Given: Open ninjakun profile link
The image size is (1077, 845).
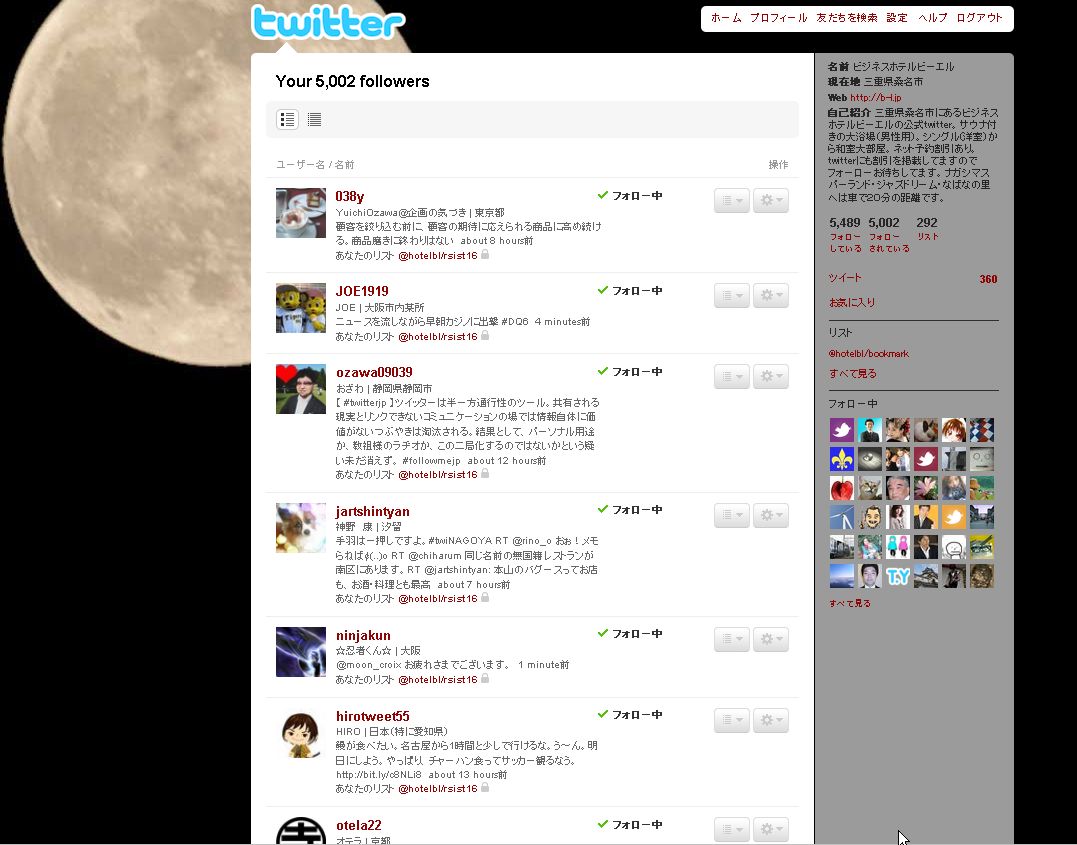Looking at the screenshot, I should [363, 635].
